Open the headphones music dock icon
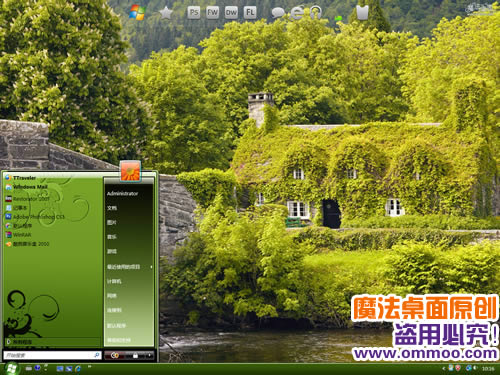This screenshot has height=375, width=500. pos(315,13)
